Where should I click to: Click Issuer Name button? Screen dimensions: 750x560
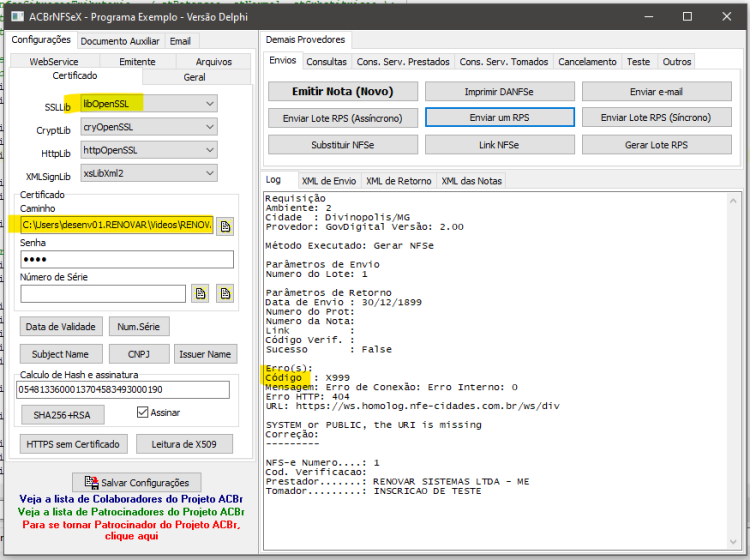point(205,354)
